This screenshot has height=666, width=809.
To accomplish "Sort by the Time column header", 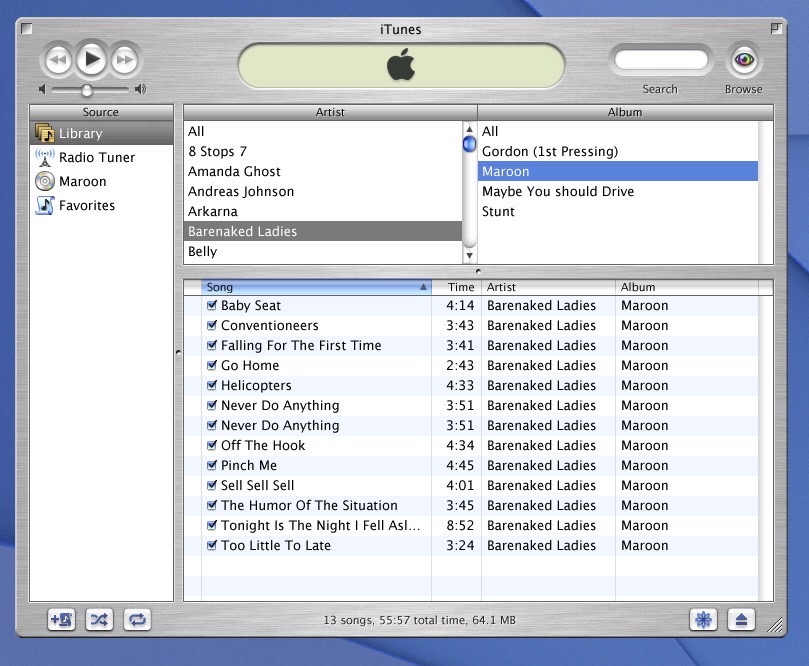I will tap(457, 287).
